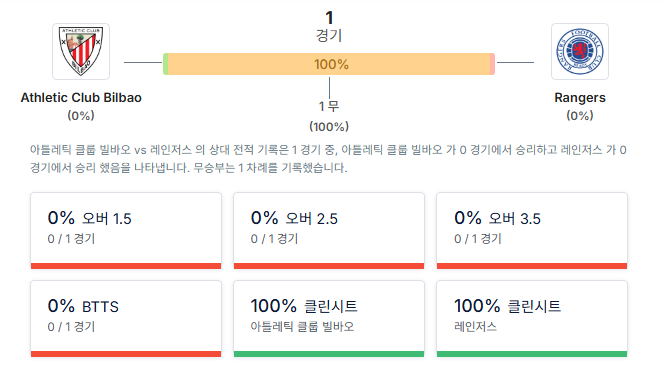The image size is (665, 369).
Task: Click the (0%) under Athletic Club Bilbao
Action: coord(81,115)
